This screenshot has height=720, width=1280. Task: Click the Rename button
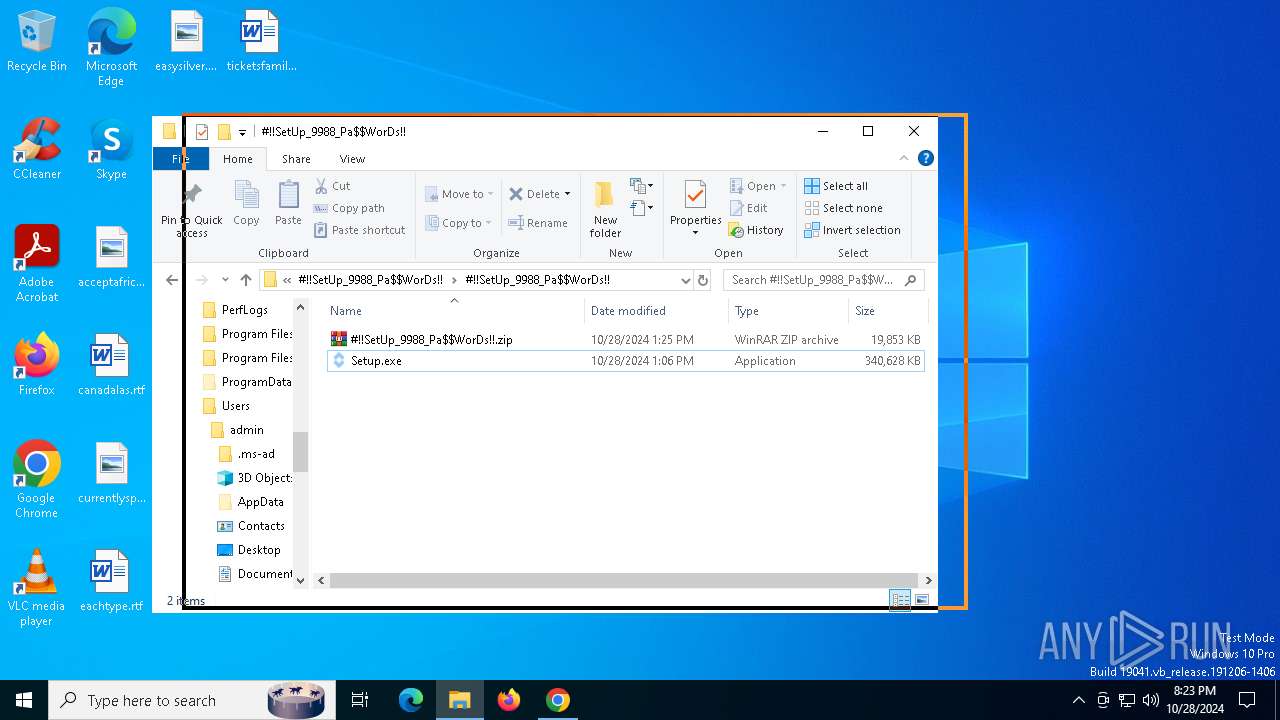tap(538, 223)
